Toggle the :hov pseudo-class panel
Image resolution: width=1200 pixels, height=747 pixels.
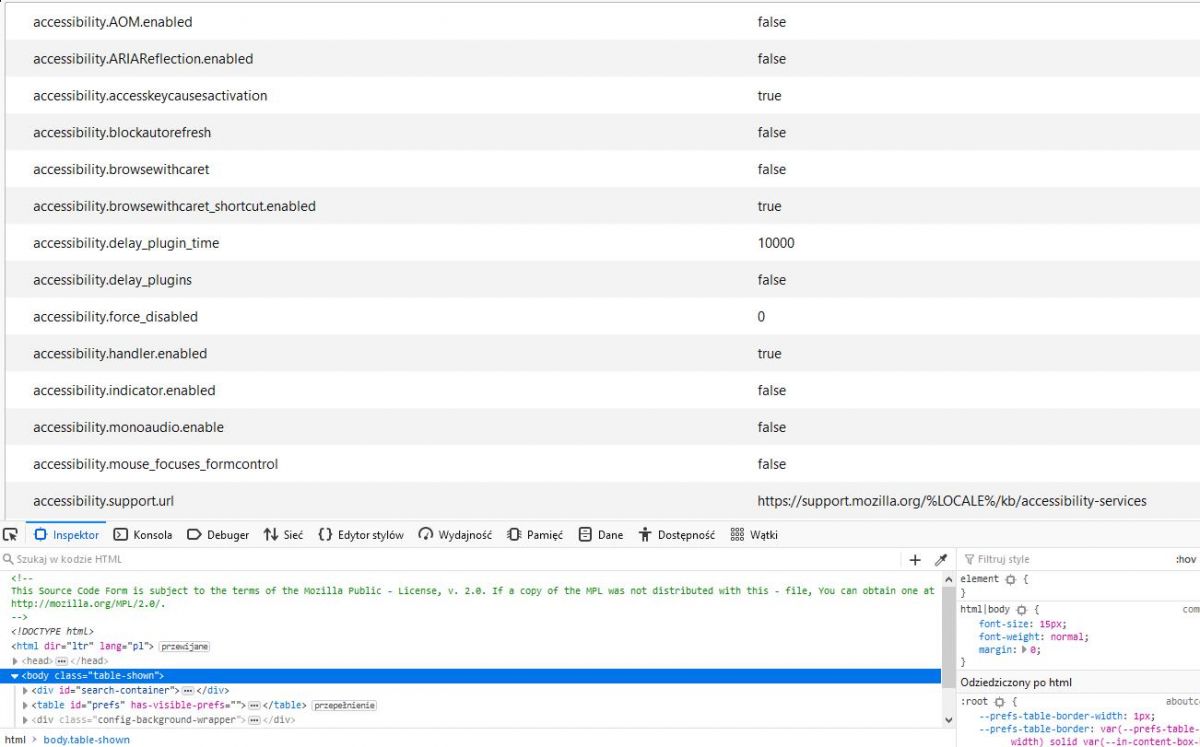point(1185,560)
